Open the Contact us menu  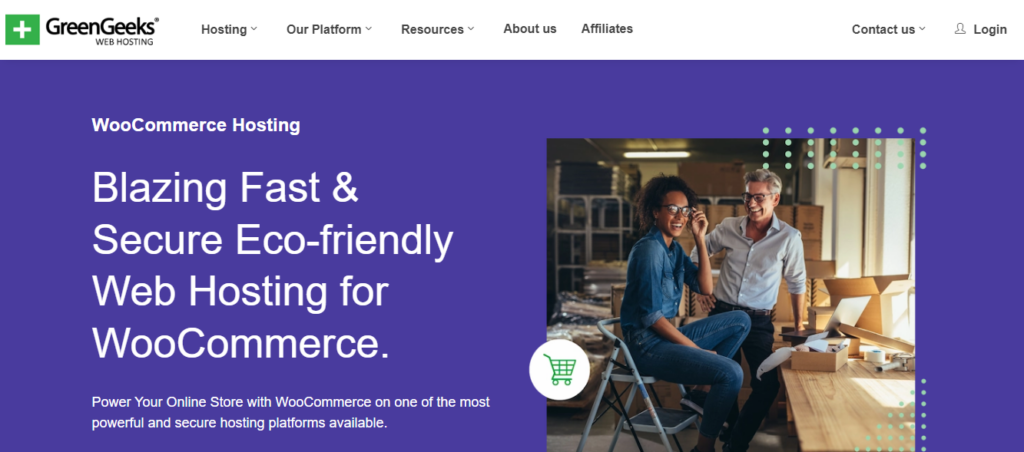(883, 29)
